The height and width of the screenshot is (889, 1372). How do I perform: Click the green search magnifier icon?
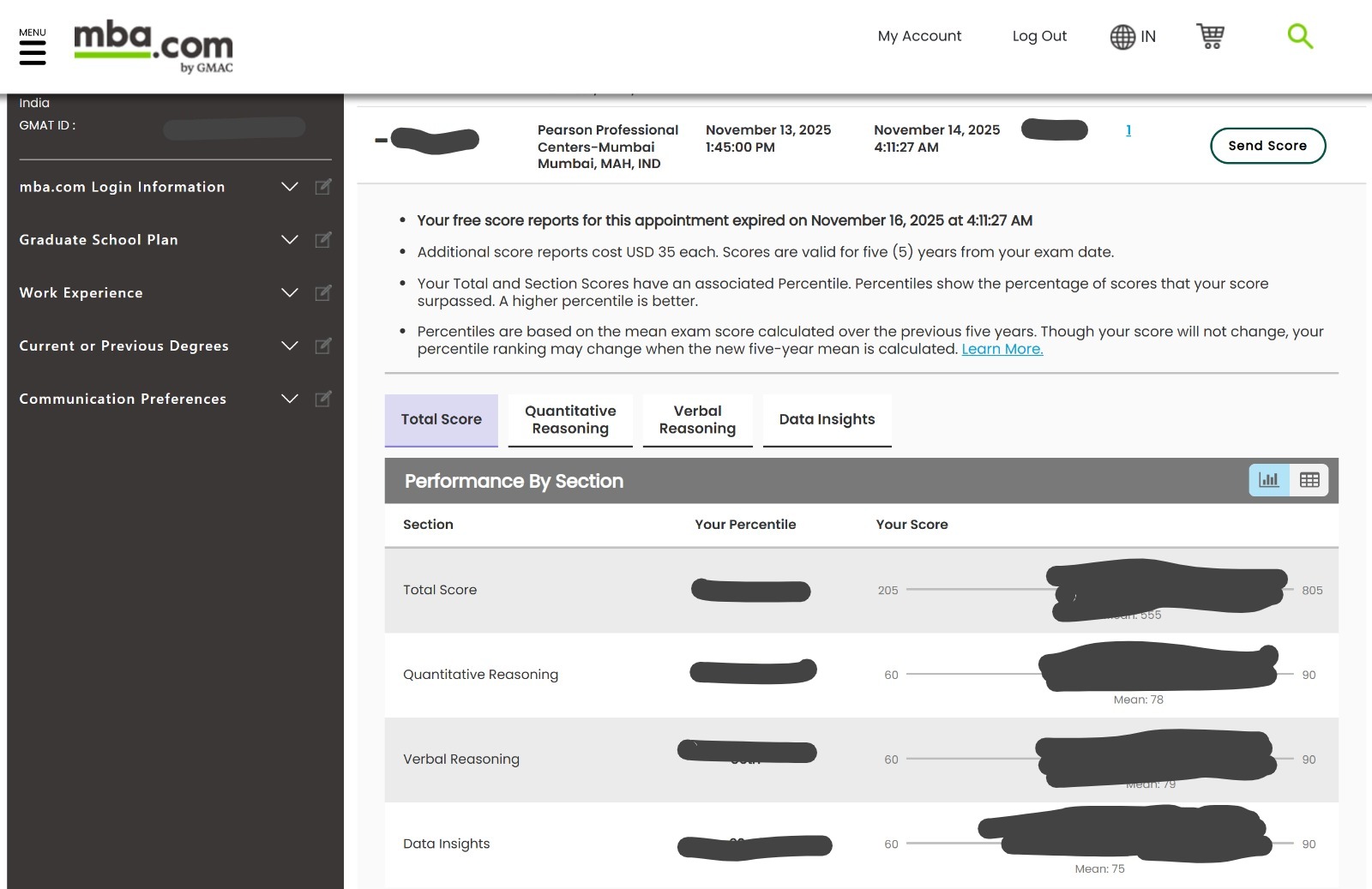pyautogui.click(x=1300, y=36)
